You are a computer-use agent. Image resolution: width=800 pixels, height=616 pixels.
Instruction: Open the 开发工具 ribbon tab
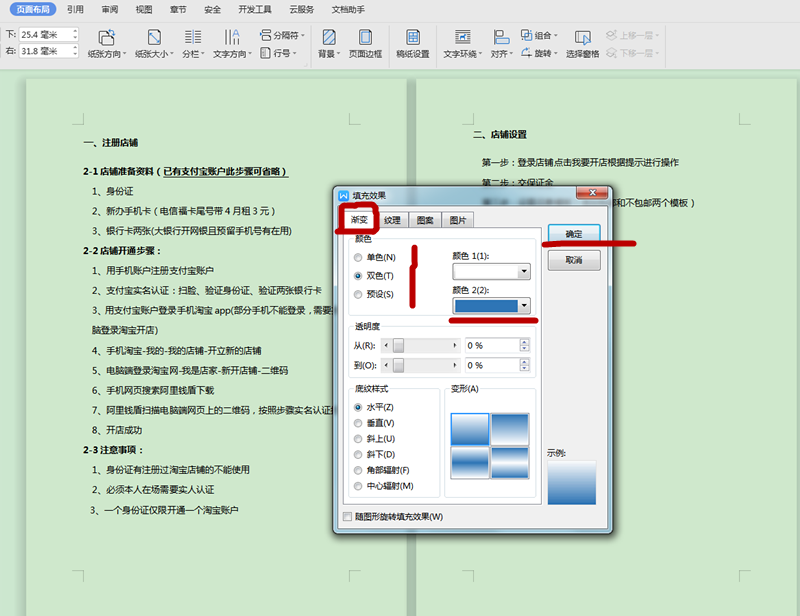point(255,9)
